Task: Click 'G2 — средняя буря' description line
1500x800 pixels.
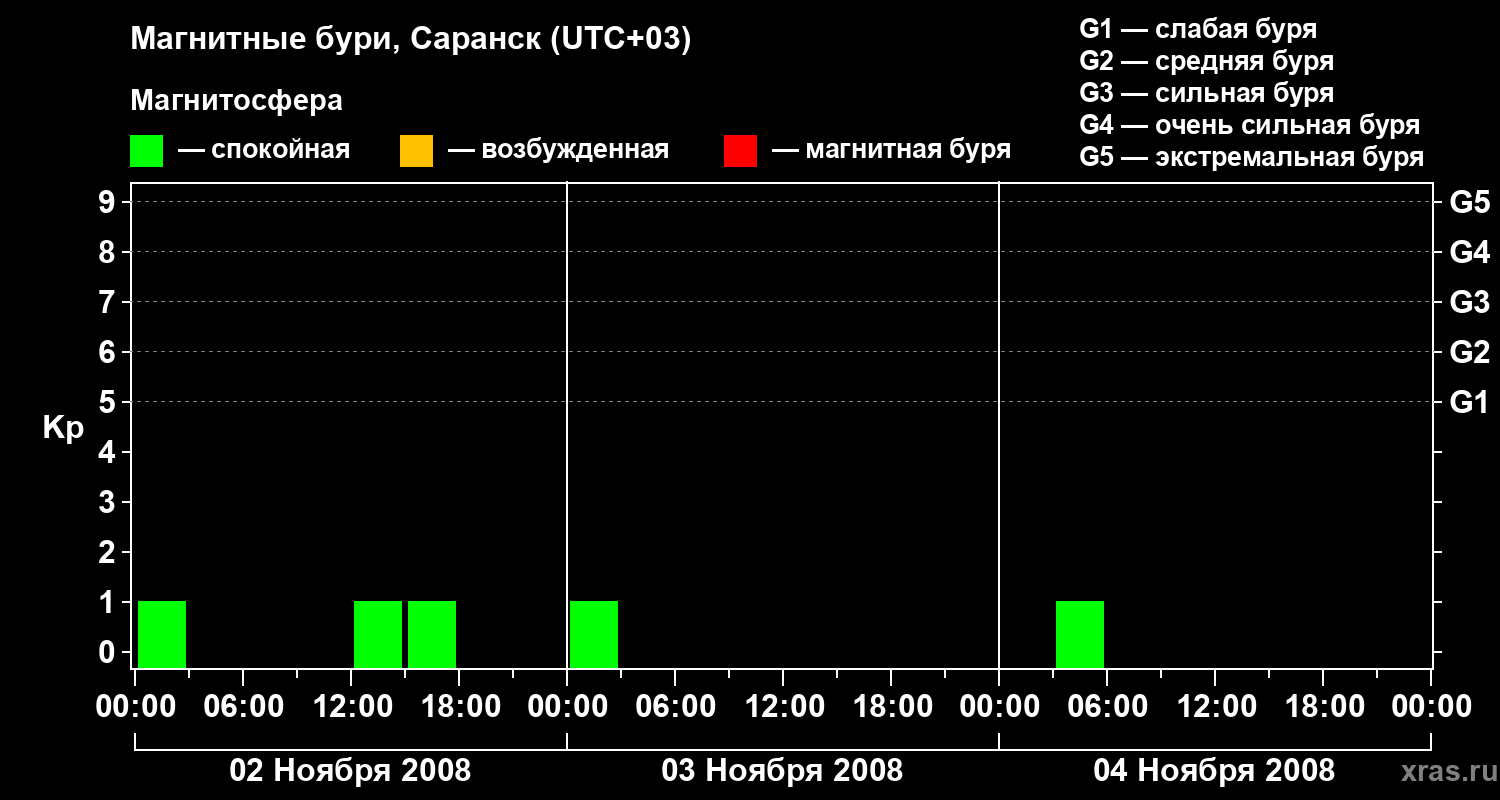Action: pyautogui.click(x=1207, y=61)
